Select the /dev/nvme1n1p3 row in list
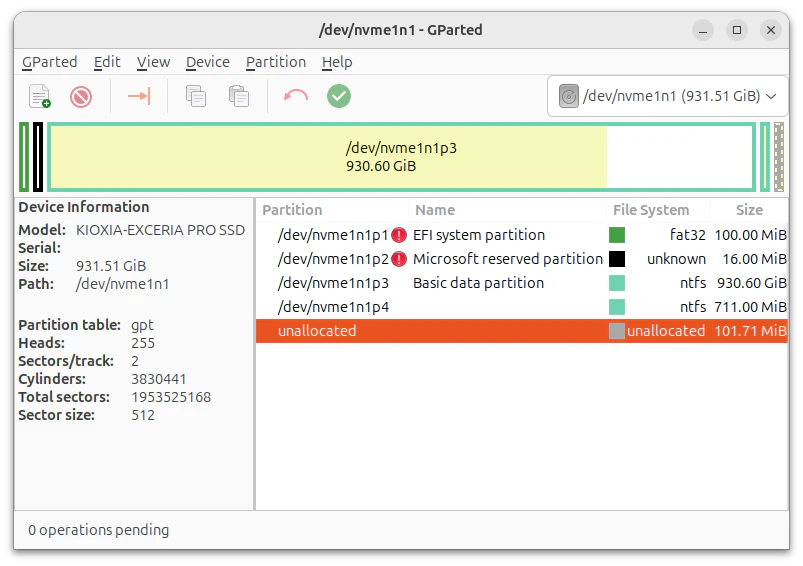 pyautogui.click(x=522, y=283)
